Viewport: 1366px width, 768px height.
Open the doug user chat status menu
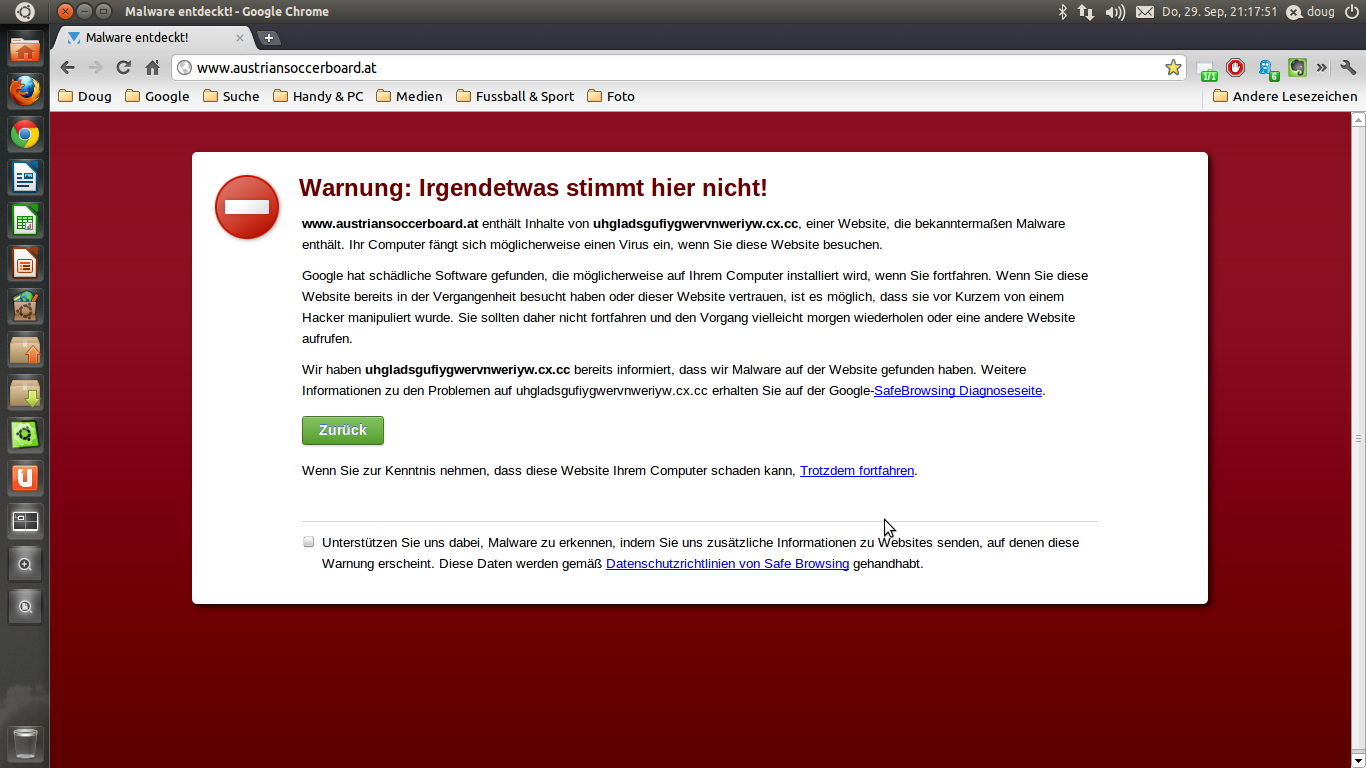coord(1310,12)
